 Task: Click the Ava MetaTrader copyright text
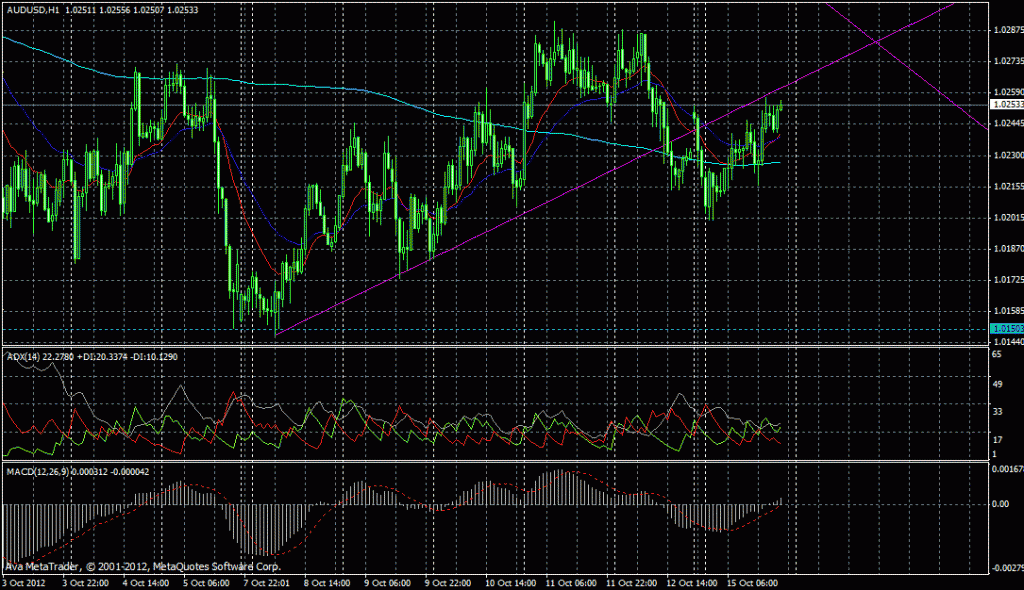point(115,565)
